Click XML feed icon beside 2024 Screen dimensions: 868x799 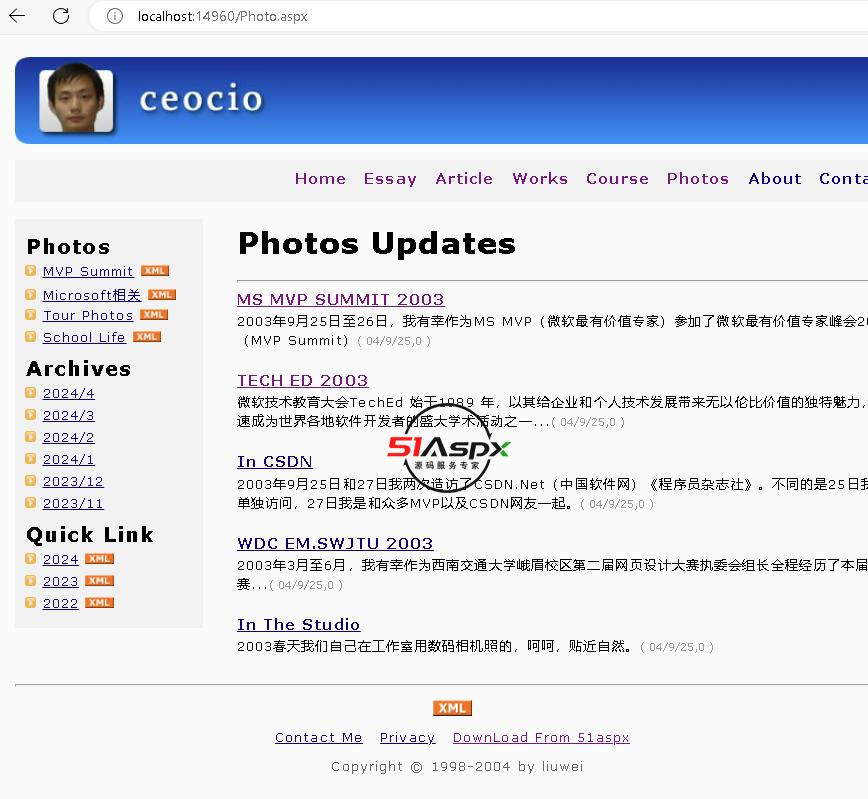pyautogui.click(x=100, y=559)
